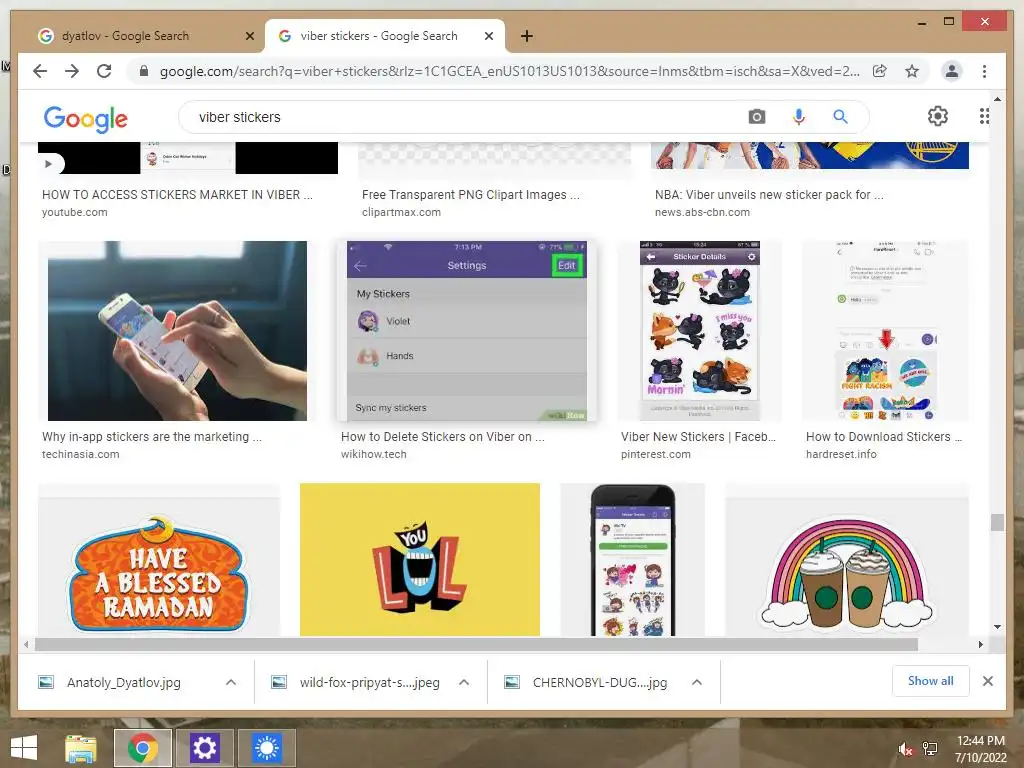Open the YouTube video thumbnail with play icon

coord(188,158)
